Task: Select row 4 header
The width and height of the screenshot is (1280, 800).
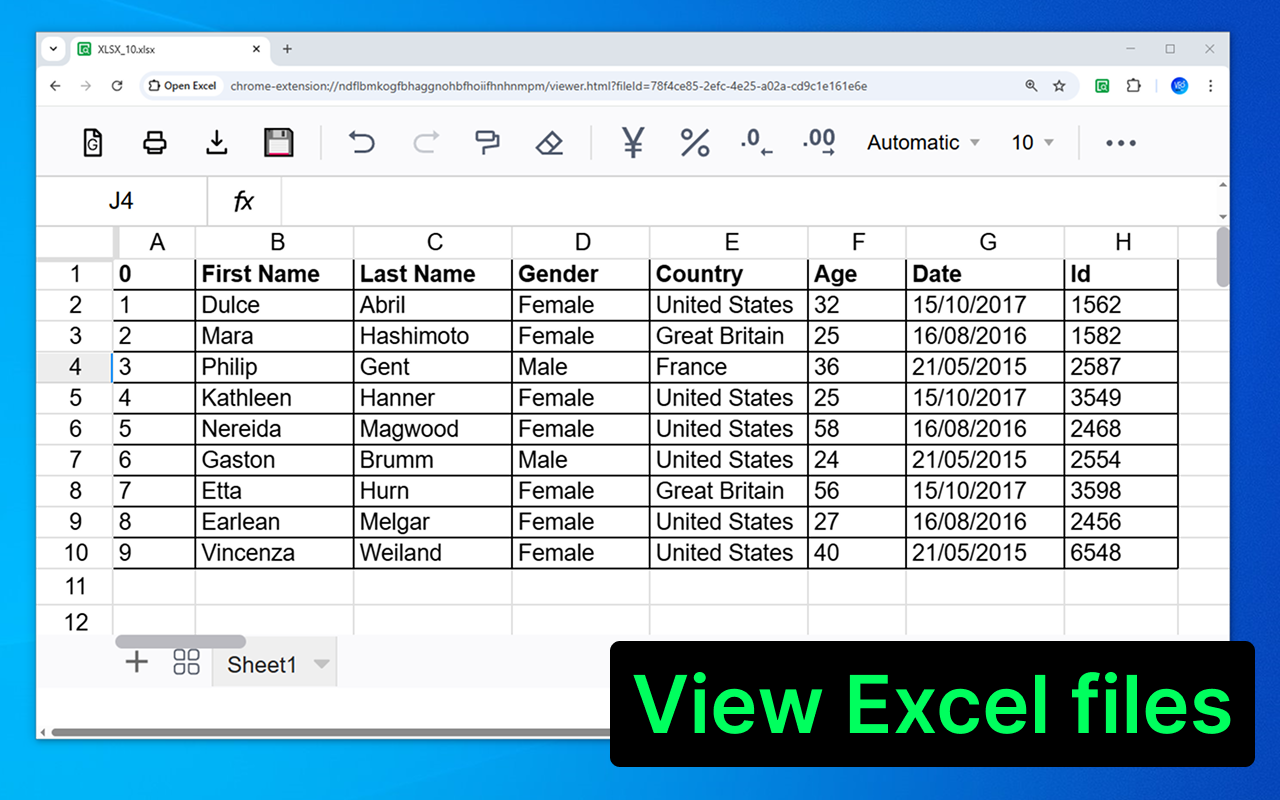Action: click(75, 367)
